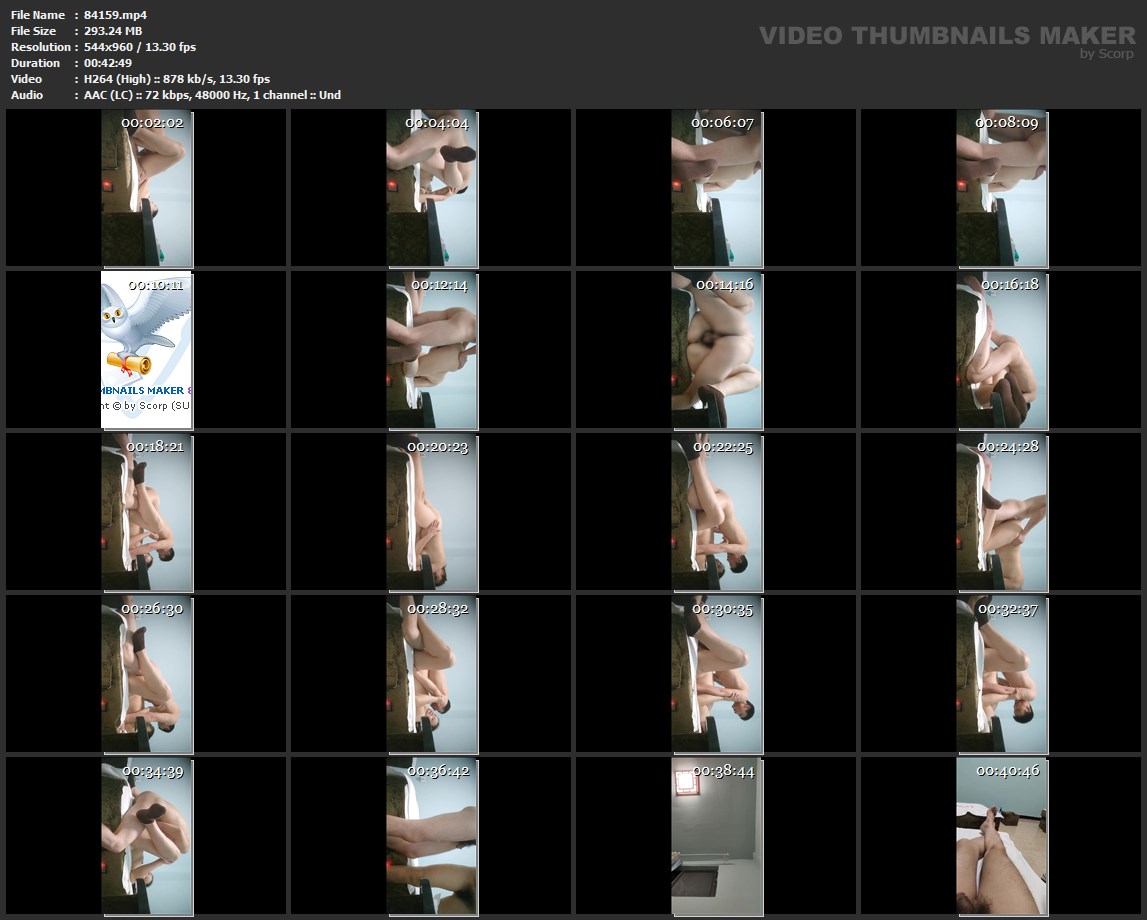Click the Duration label

tap(35, 63)
